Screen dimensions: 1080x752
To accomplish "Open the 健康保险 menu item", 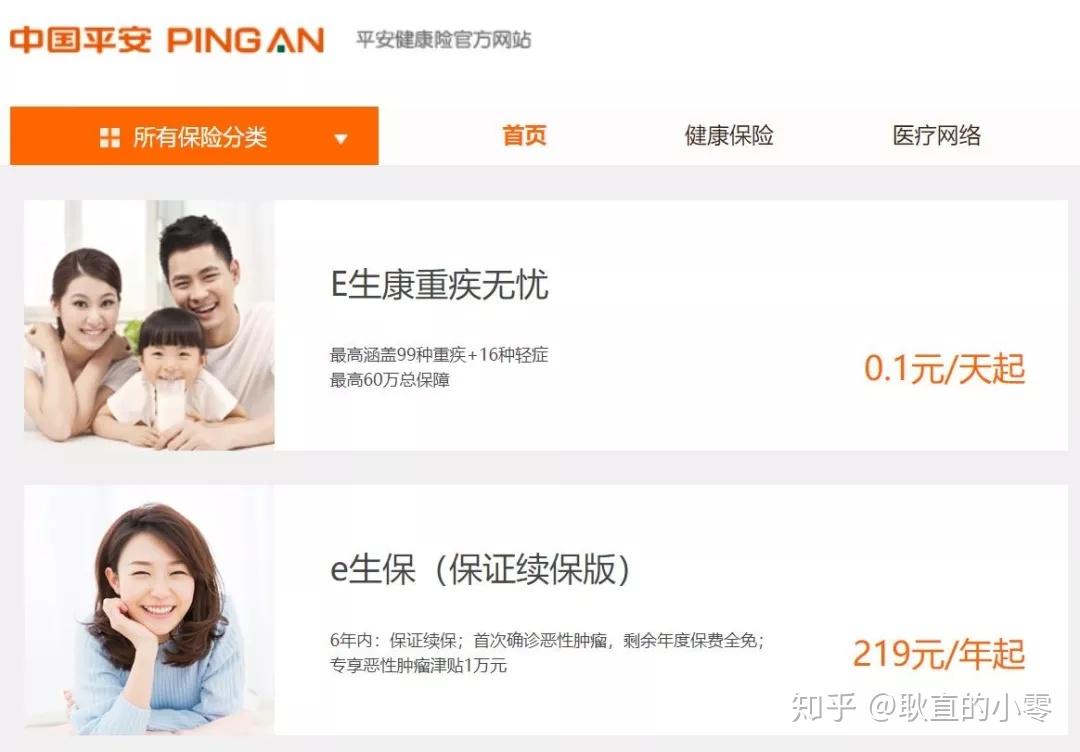I will (x=729, y=135).
